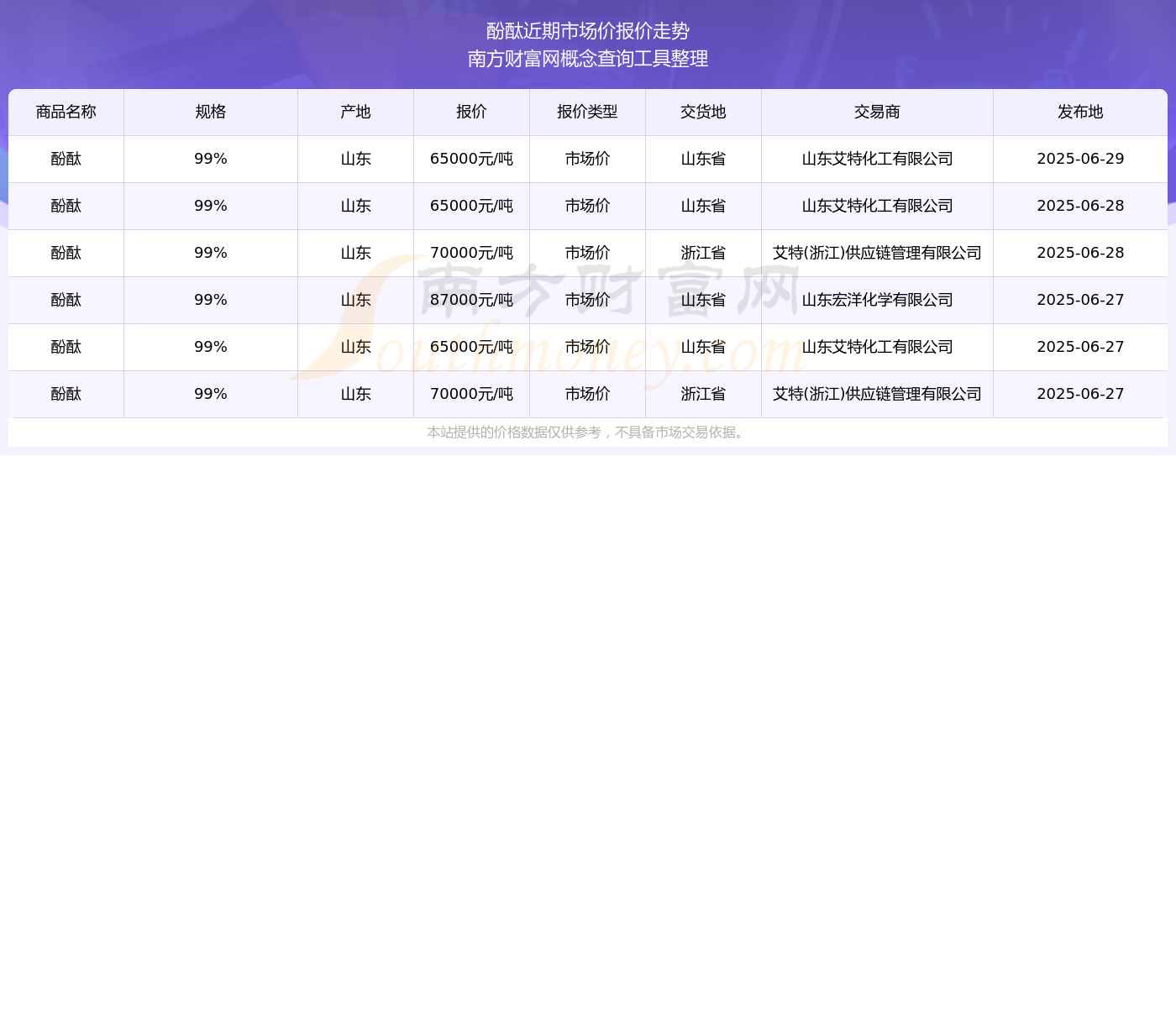
Task: Select 山东 origin in the 2025-06-29 row
Action: tap(356, 160)
